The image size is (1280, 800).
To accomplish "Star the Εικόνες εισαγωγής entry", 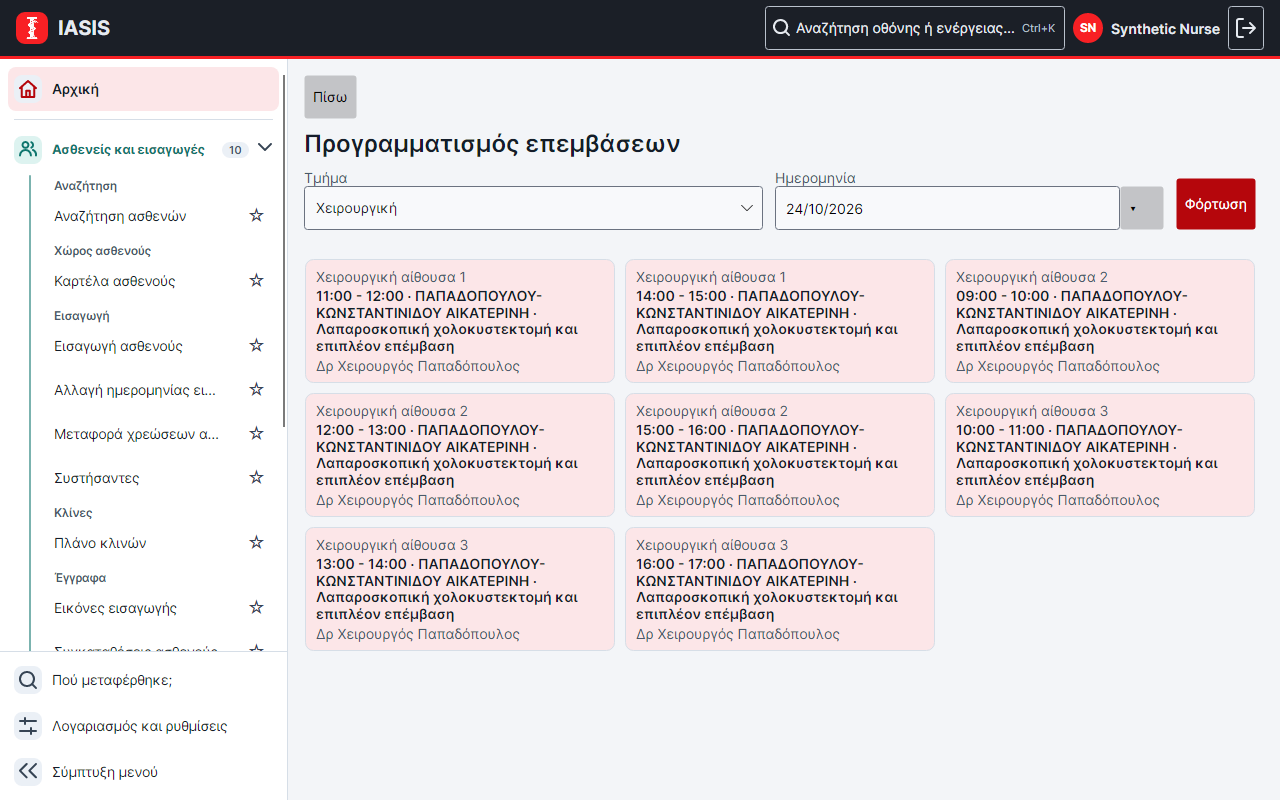I will [x=256, y=607].
